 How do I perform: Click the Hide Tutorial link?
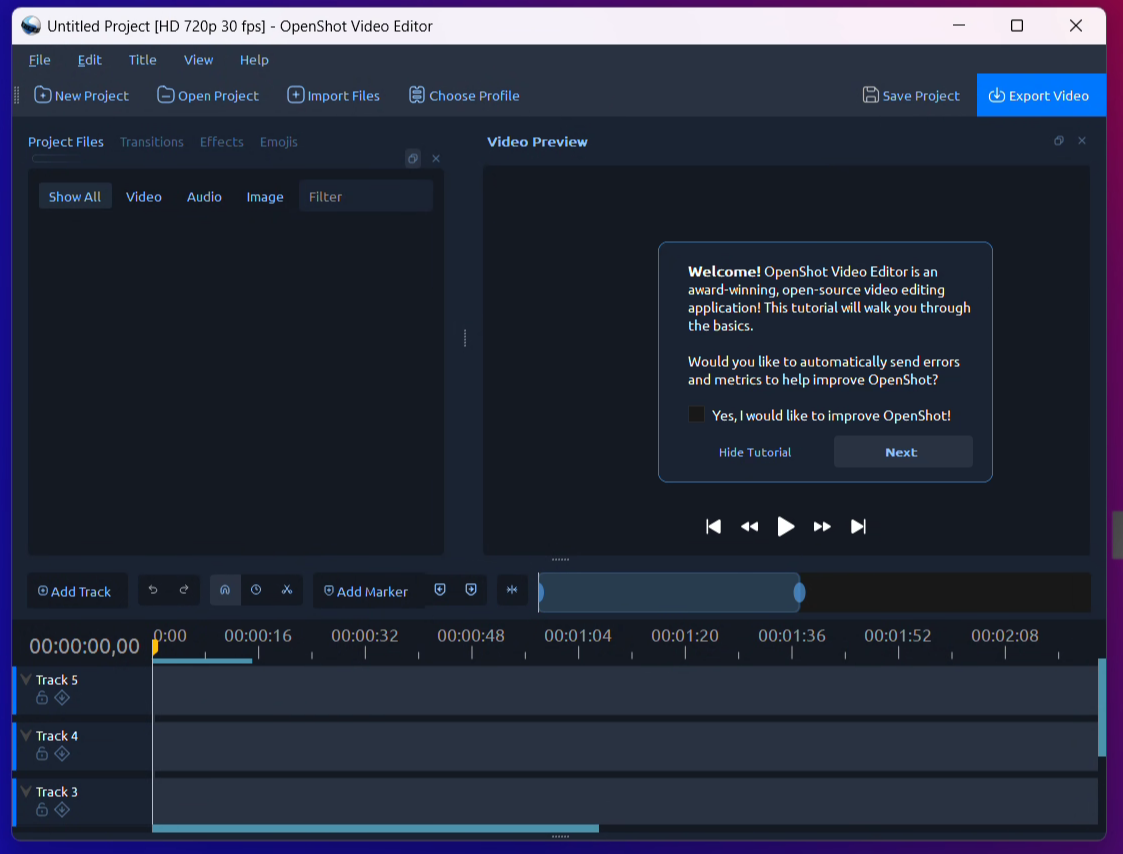point(755,452)
